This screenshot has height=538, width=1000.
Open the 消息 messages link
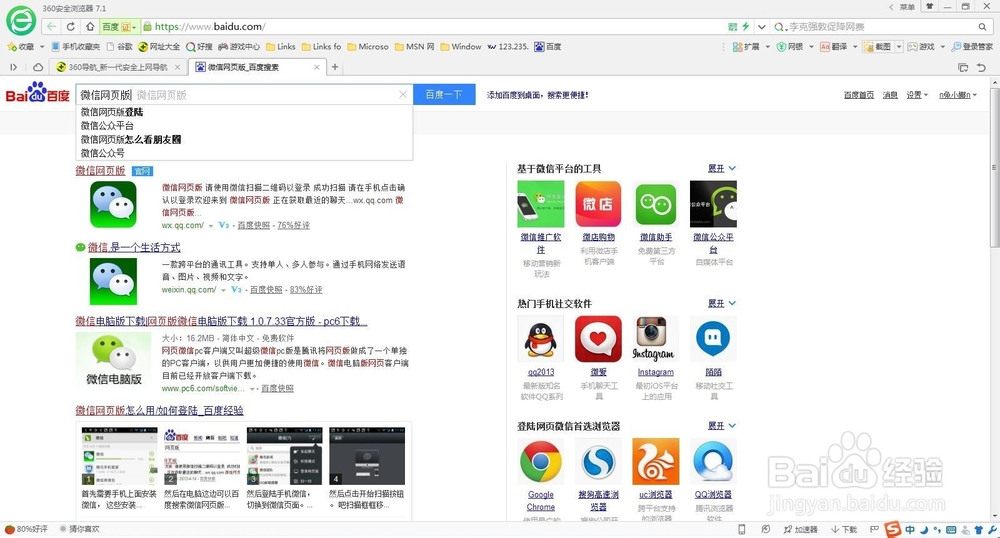890,95
